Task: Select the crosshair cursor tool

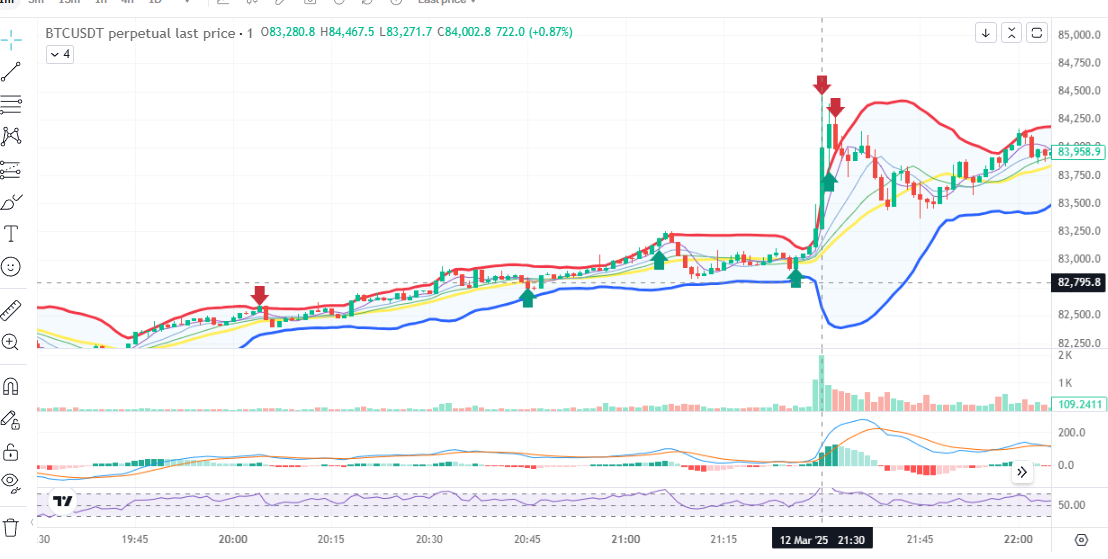Action: click(11, 38)
